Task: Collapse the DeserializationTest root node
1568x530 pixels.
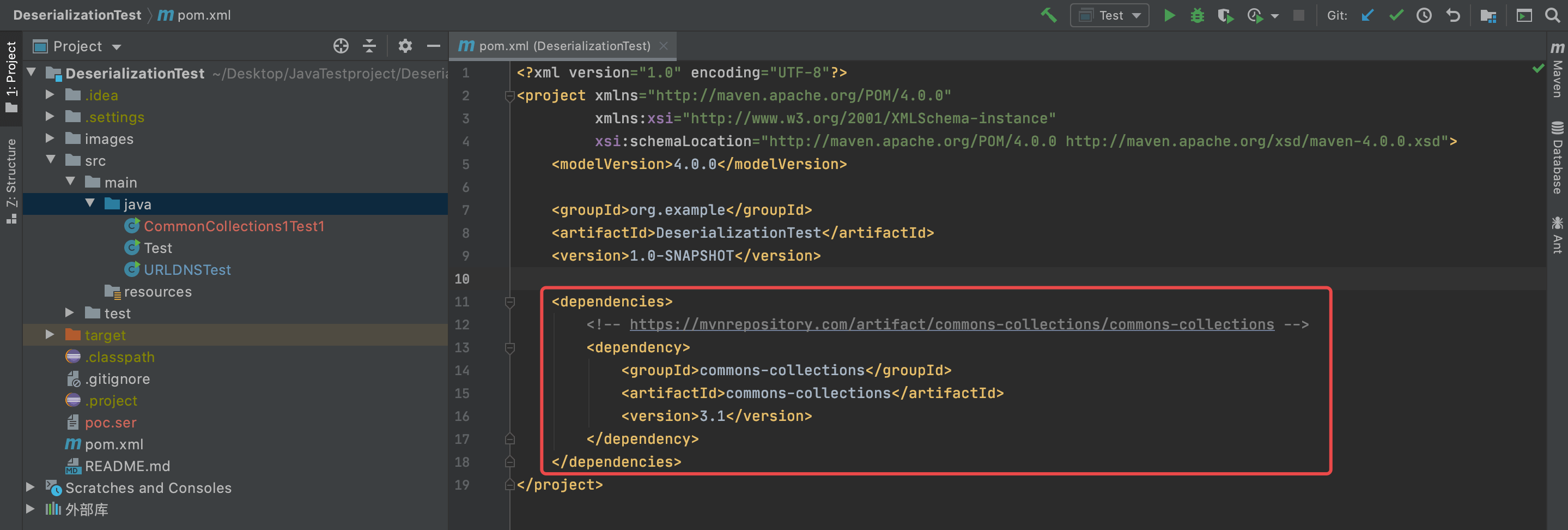Action: pos(32,73)
